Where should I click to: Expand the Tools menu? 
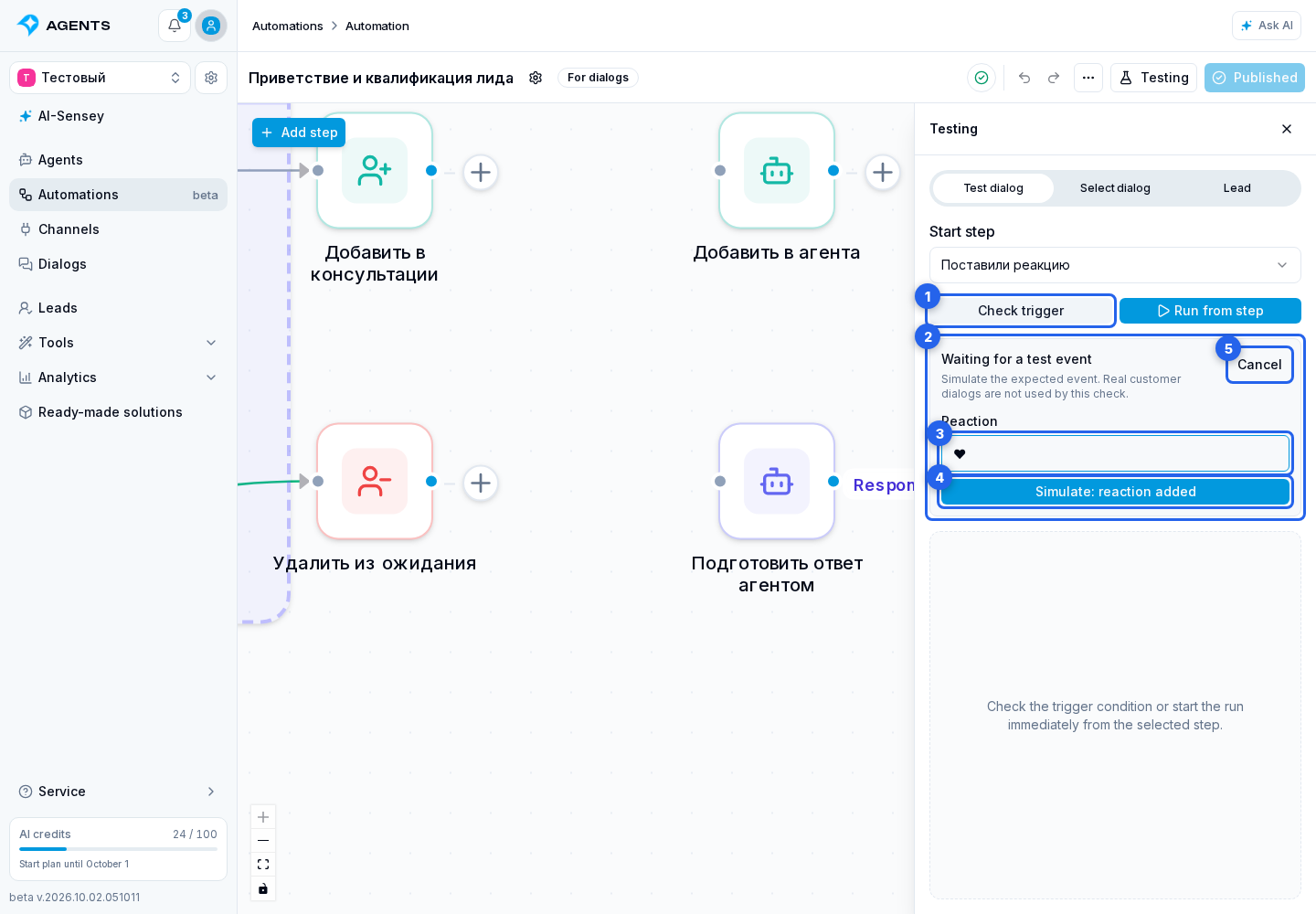click(x=118, y=343)
